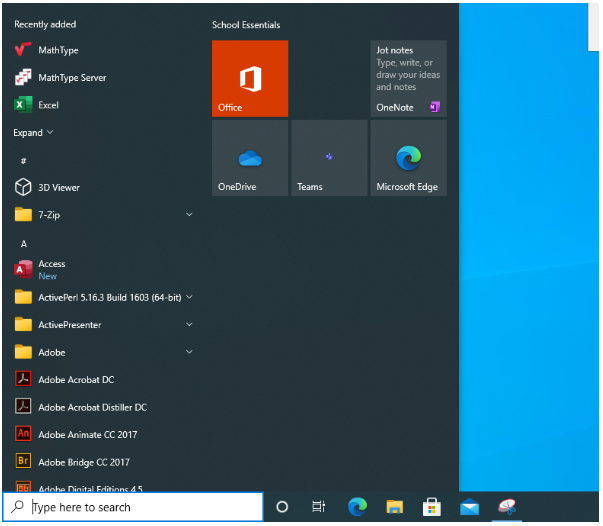The width and height of the screenshot is (603, 526).
Task: Click the Adobe folder icon
Action: pos(23,352)
